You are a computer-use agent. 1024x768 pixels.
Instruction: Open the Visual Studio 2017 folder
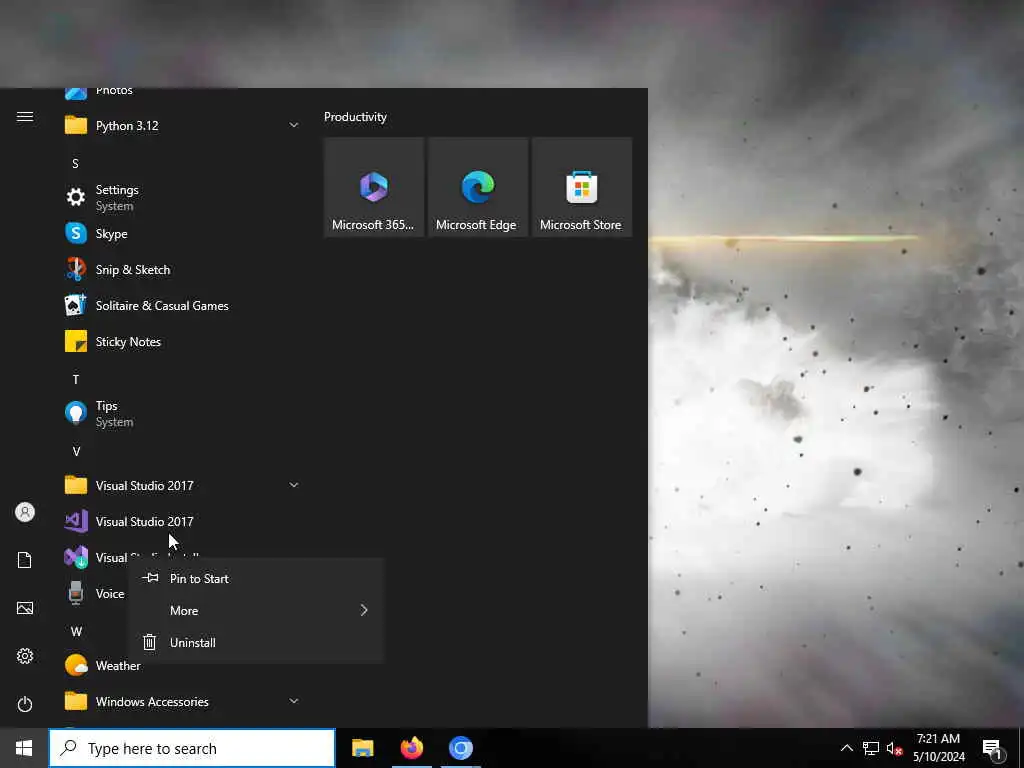click(182, 485)
